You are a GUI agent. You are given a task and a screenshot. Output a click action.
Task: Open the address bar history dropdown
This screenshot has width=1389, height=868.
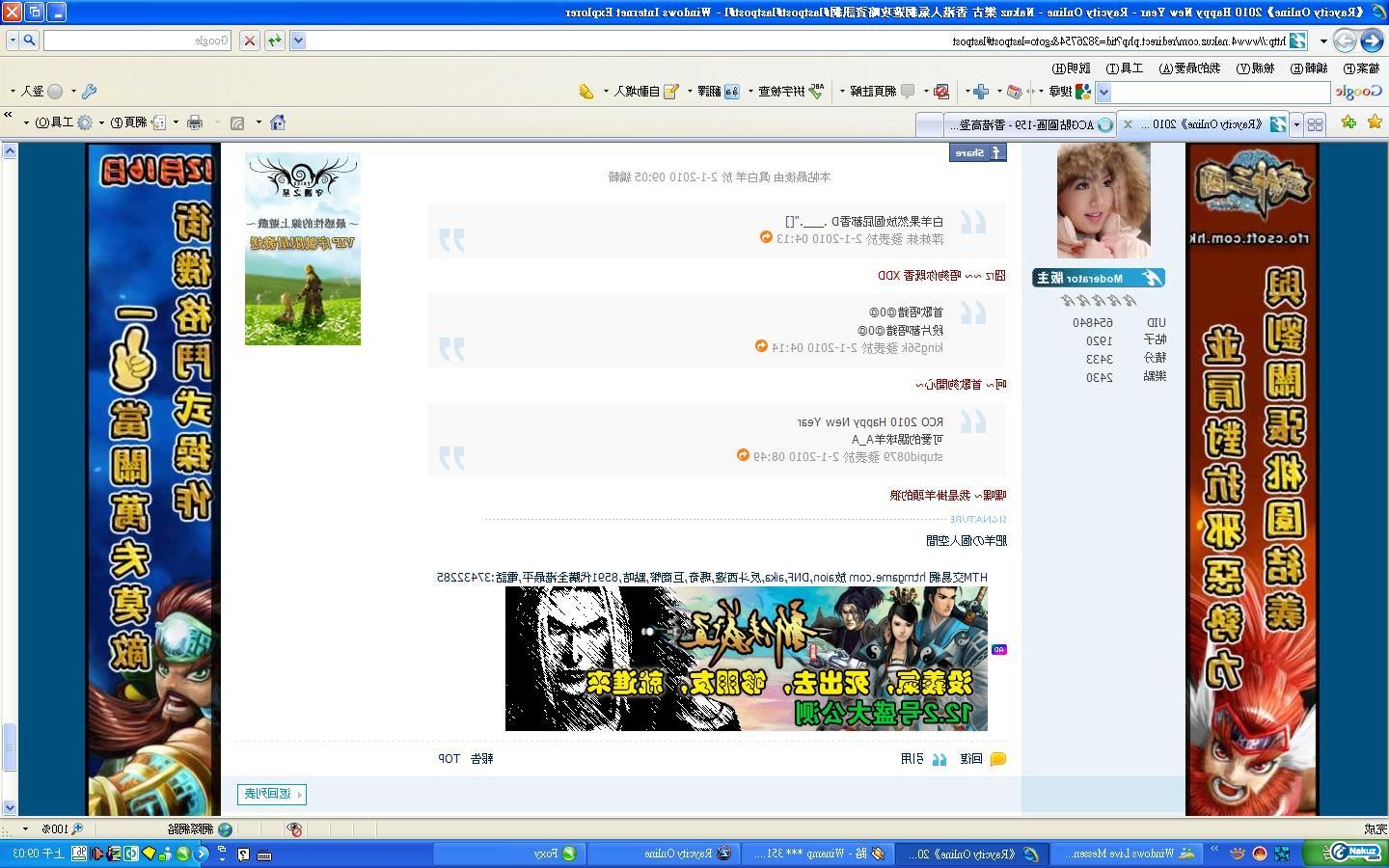tap(298, 41)
